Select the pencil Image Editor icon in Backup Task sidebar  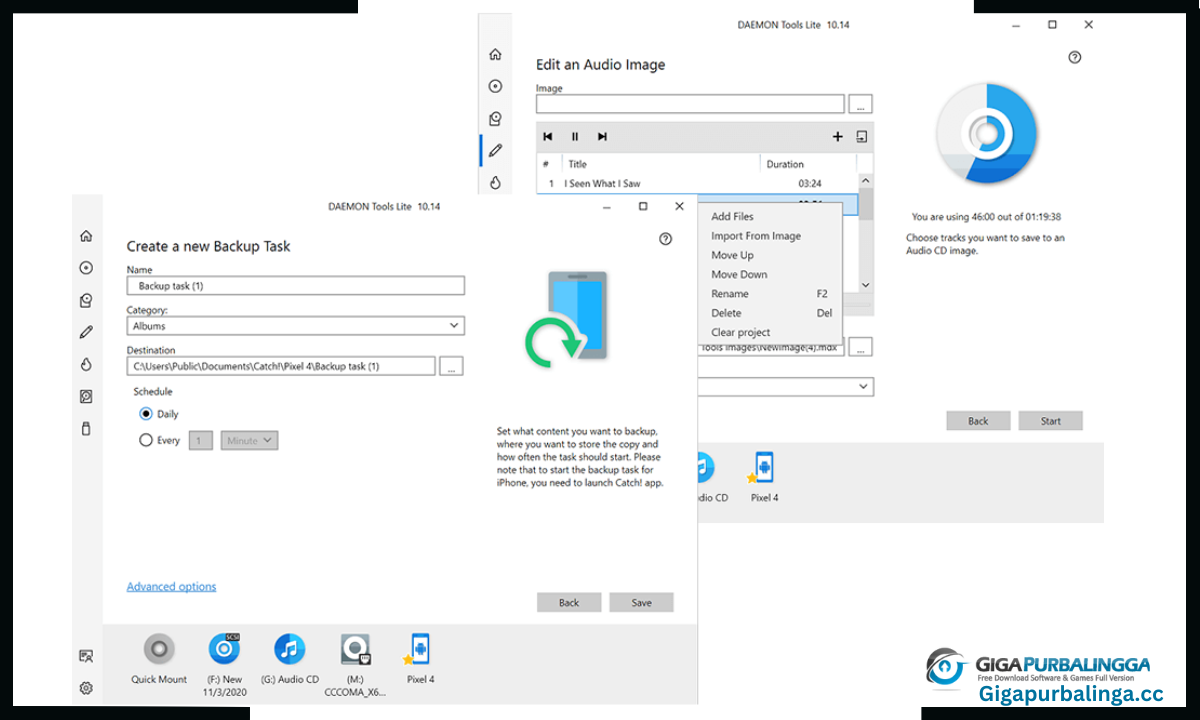pyautogui.click(x=86, y=332)
